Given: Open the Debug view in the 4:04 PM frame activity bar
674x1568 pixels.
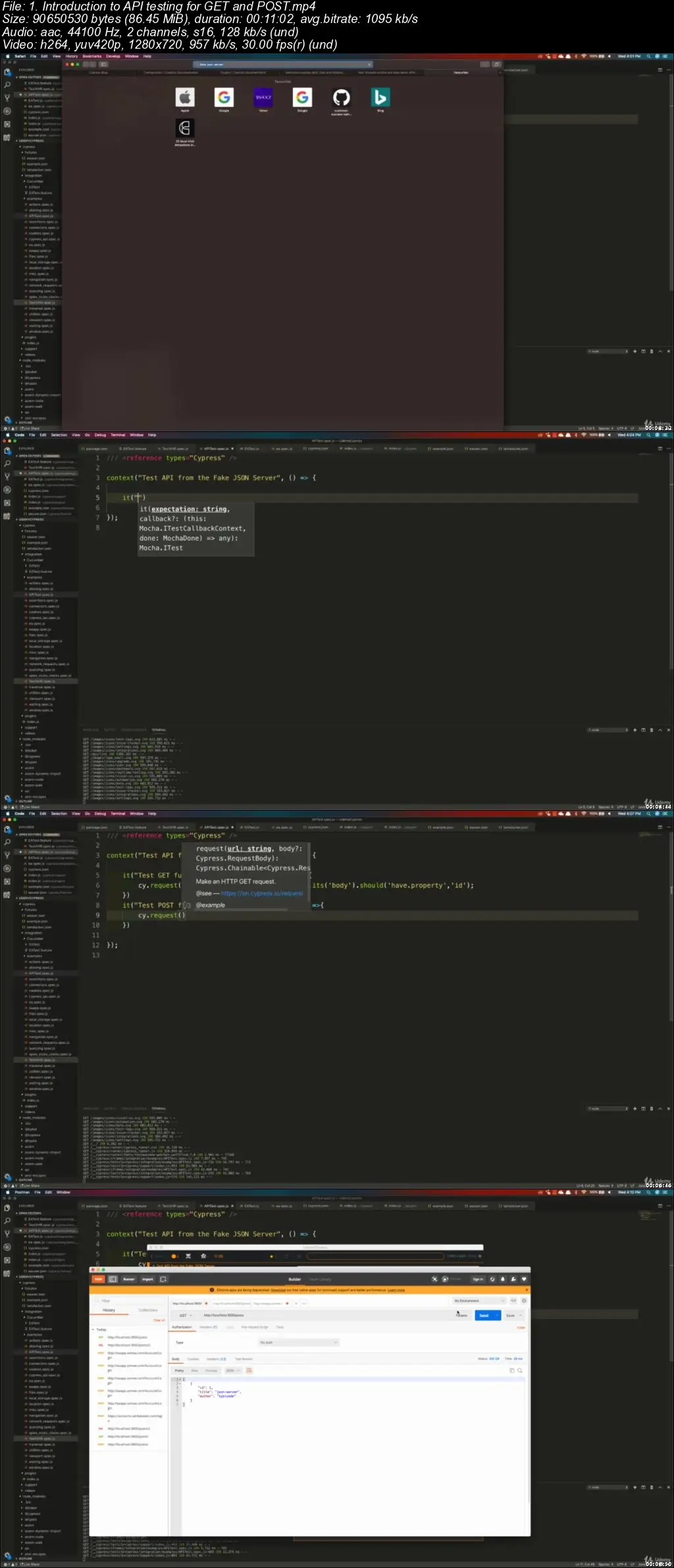Looking at the screenshot, I should pos(7,489).
